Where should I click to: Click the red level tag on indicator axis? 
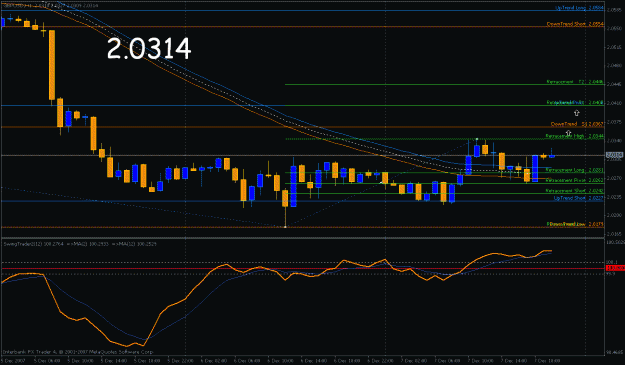615,268
